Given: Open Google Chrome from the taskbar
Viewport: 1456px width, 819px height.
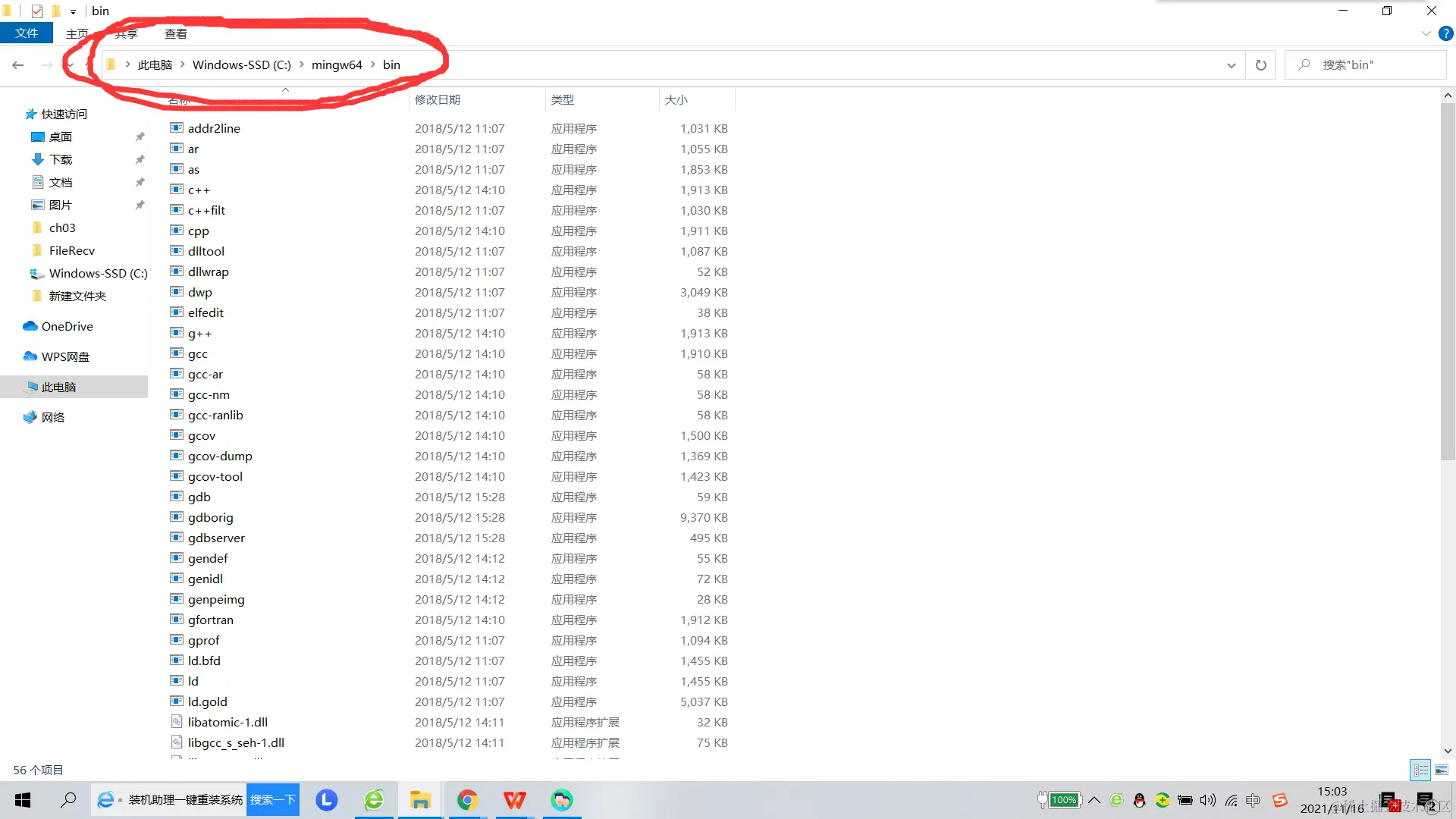Looking at the screenshot, I should pos(467,800).
